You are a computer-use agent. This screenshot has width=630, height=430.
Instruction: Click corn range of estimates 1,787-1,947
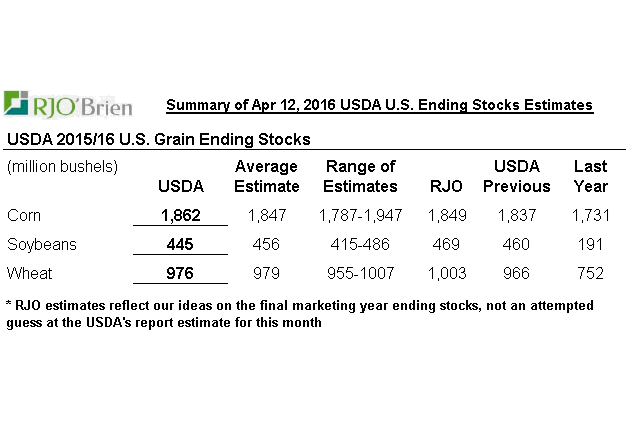361,215
